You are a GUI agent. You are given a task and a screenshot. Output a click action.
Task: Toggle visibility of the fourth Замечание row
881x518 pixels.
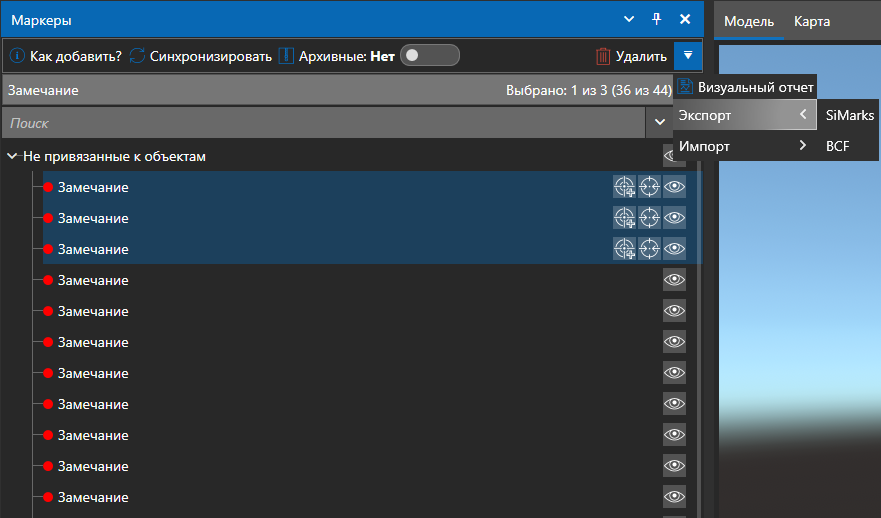(x=674, y=279)
